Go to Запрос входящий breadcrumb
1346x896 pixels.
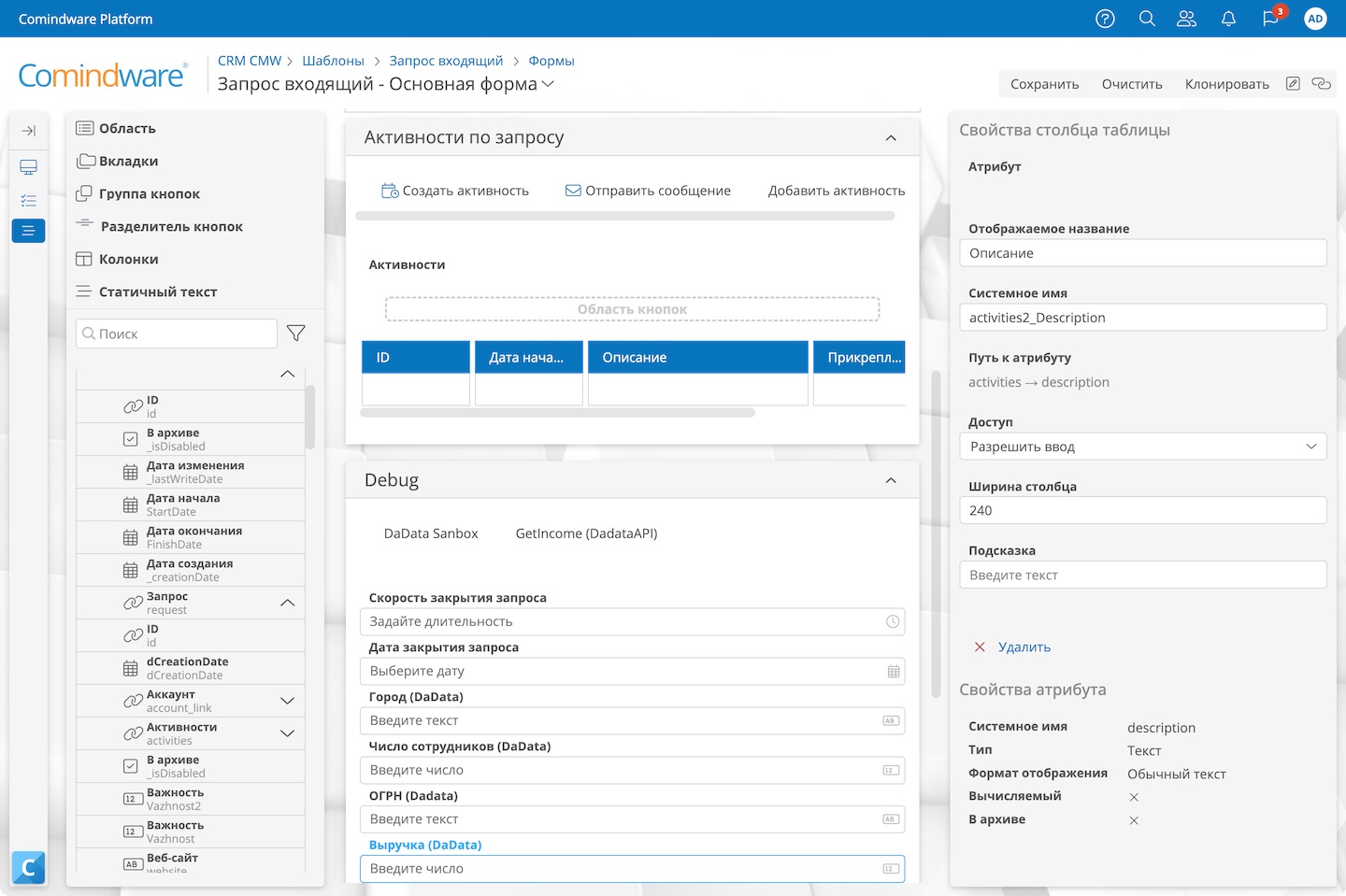point(446,61)
